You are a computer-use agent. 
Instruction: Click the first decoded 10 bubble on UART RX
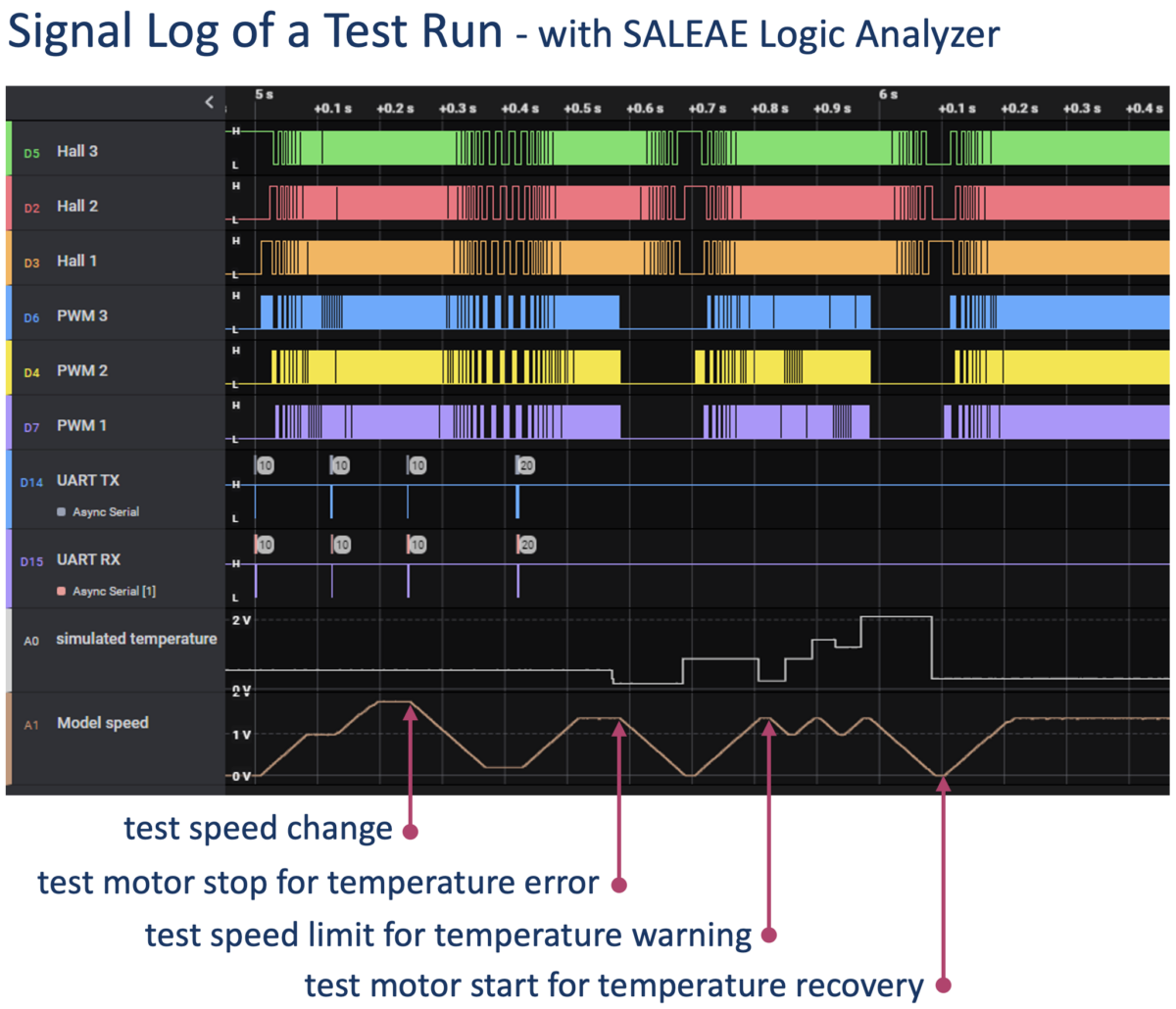pos(265,545)
